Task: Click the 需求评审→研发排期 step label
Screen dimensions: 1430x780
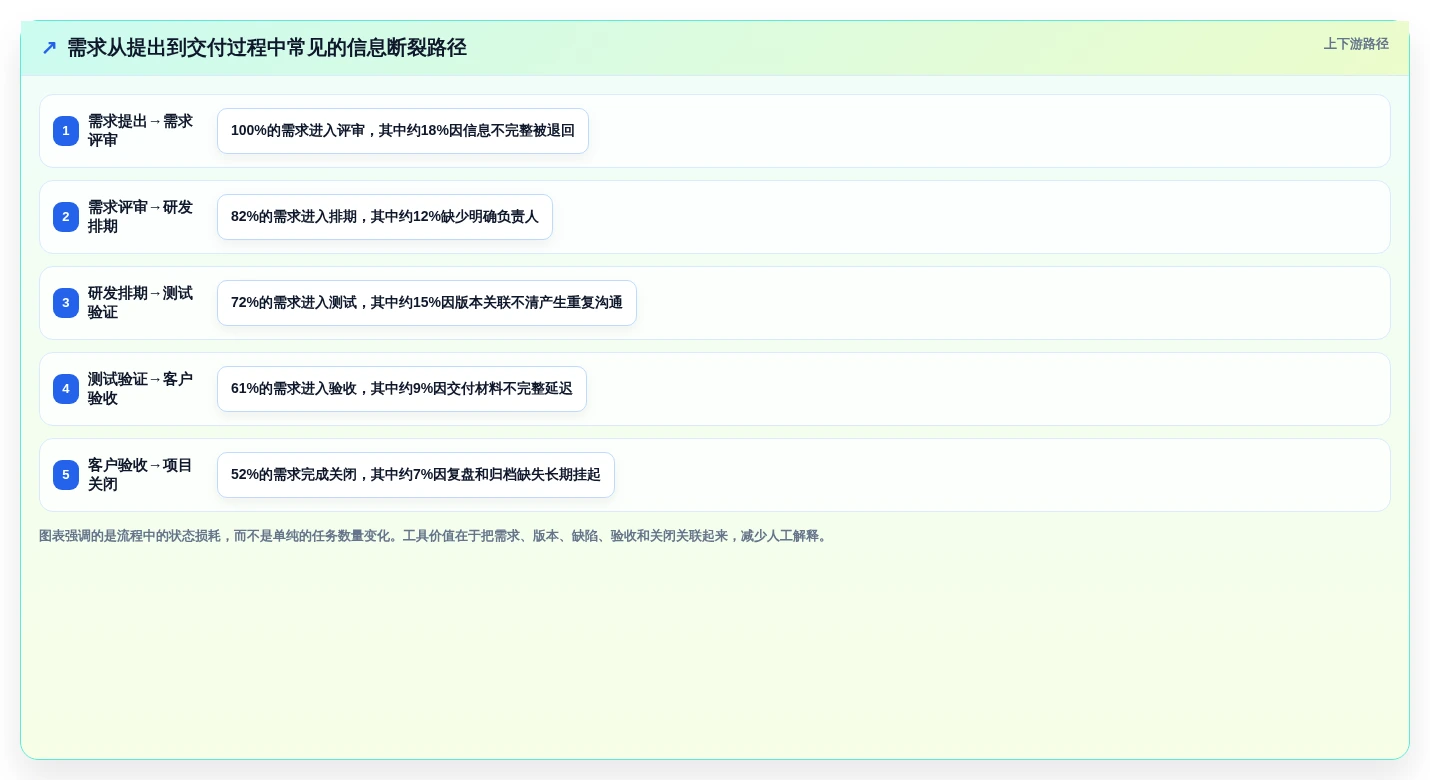Action: (x=140, y=217)
